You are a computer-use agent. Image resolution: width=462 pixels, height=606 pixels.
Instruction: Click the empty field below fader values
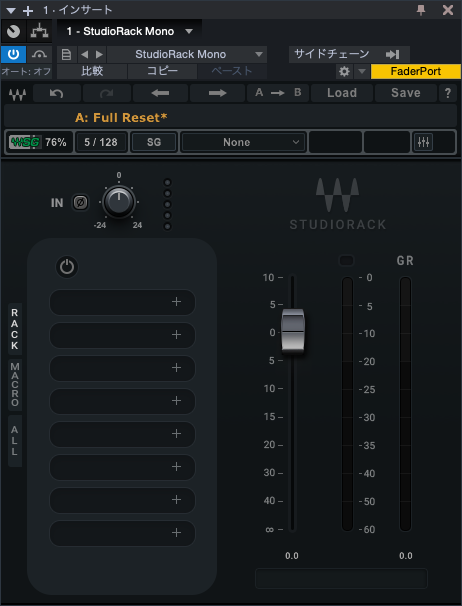coord(341,579)
